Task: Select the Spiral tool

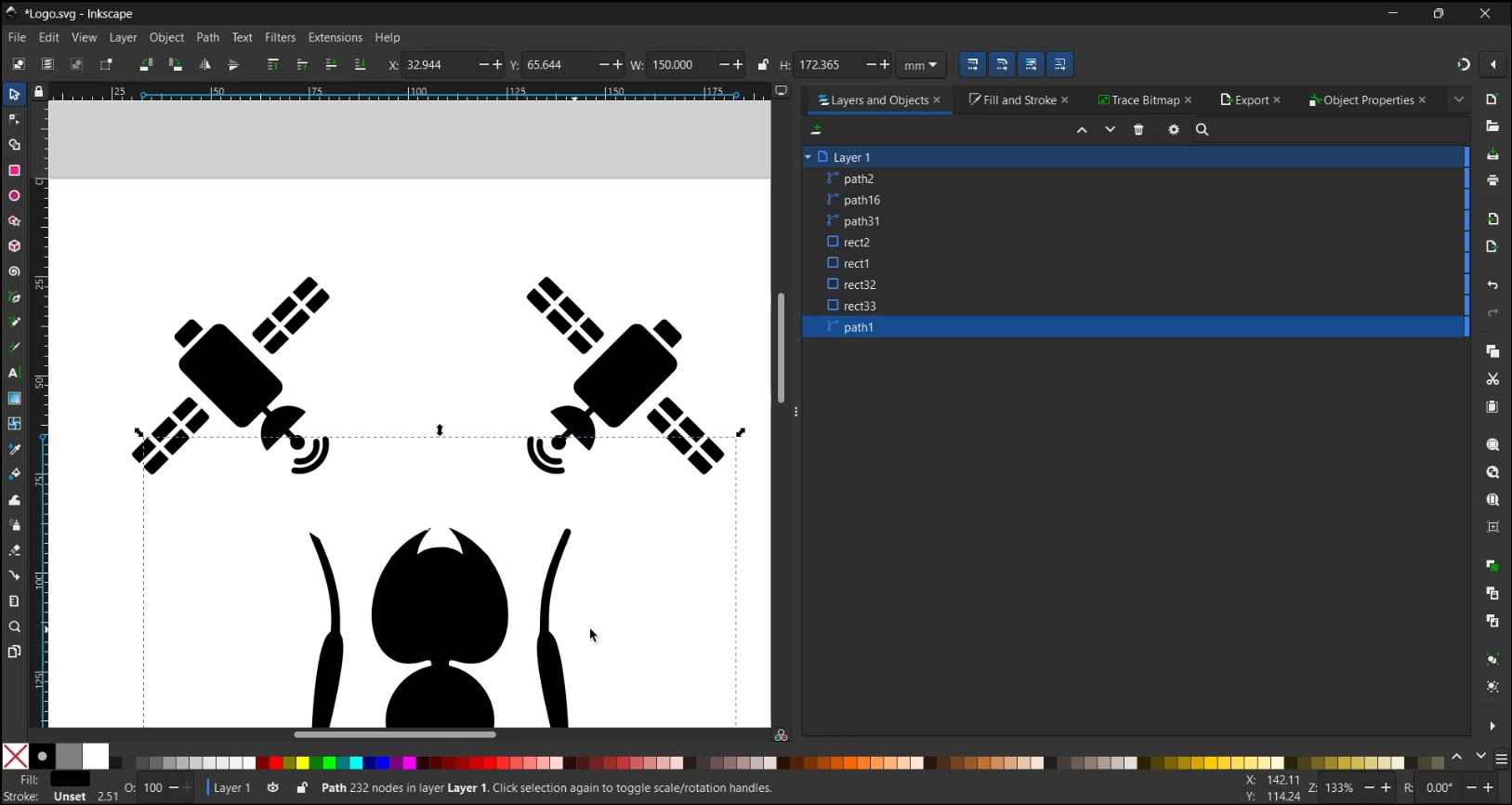Action: [x=14, y=272]
